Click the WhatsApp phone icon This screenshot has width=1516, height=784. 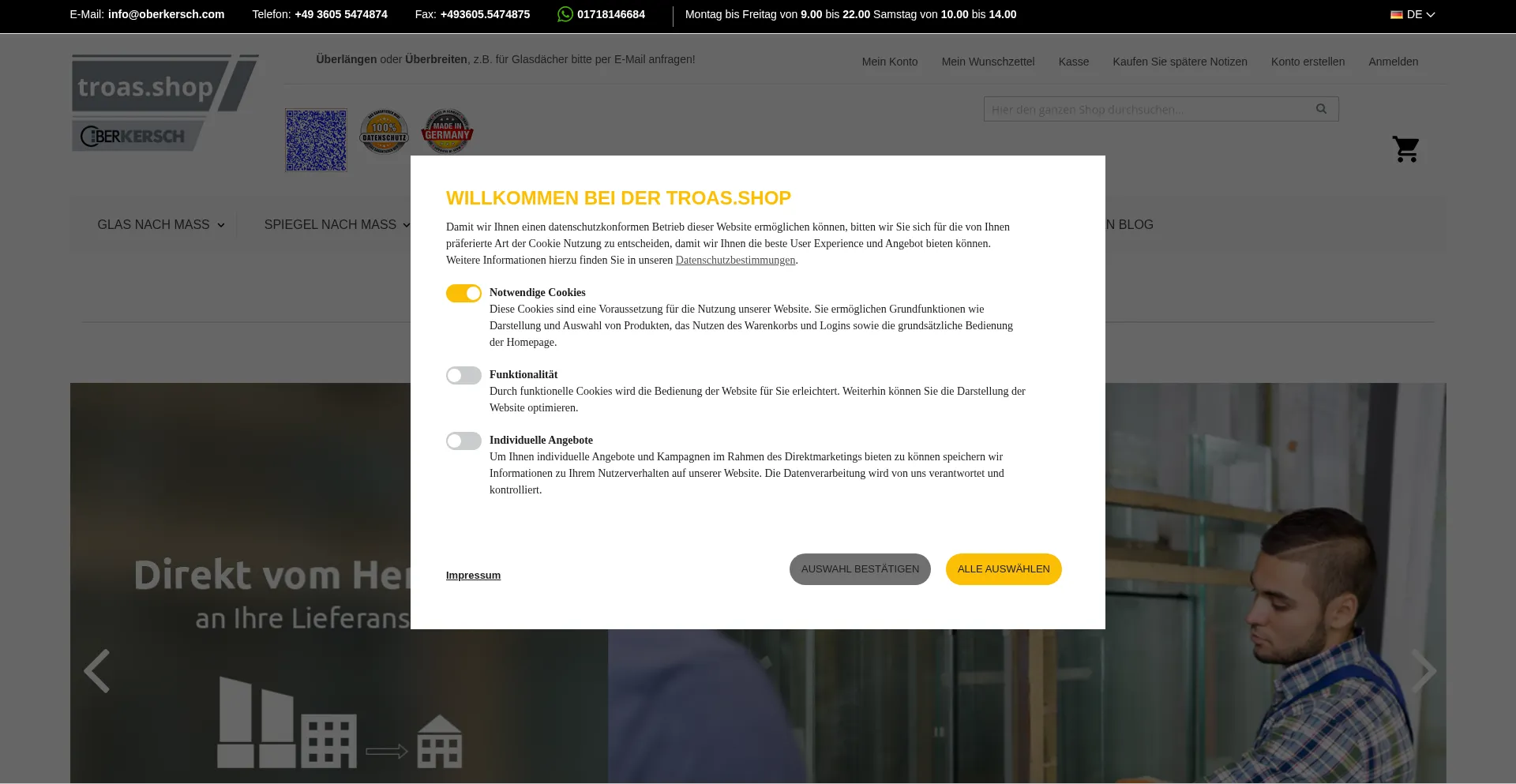(x=565, y=14)
